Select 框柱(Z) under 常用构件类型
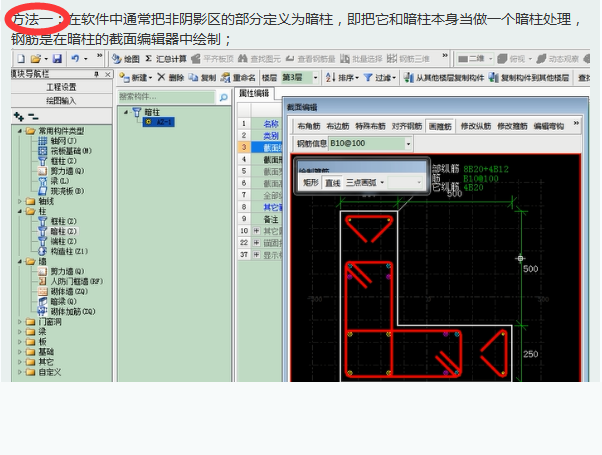The image size is (602, 455). pyautogui.click(x=58, y=161)
